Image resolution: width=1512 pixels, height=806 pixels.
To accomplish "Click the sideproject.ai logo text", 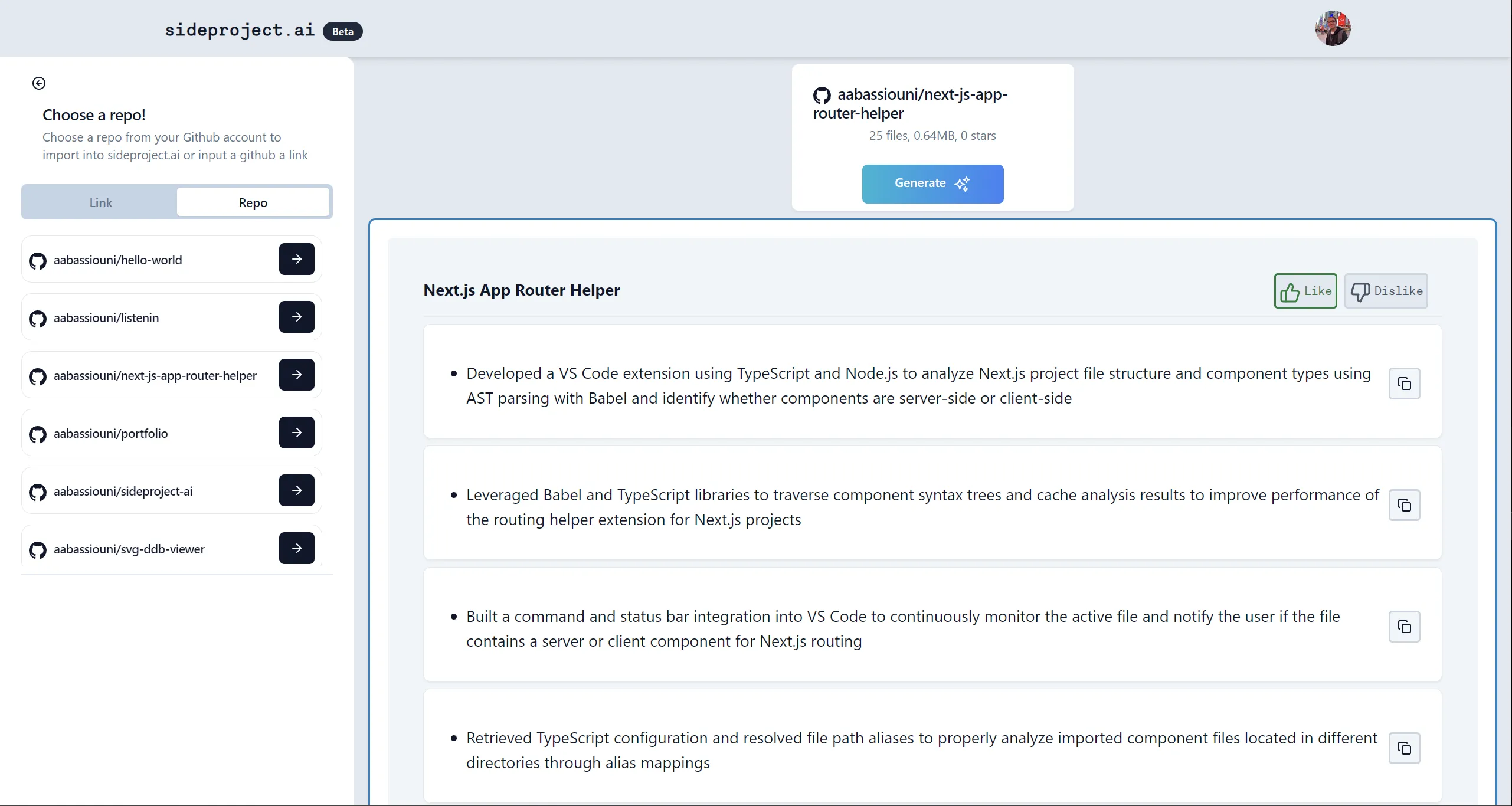I will (240, 30).
